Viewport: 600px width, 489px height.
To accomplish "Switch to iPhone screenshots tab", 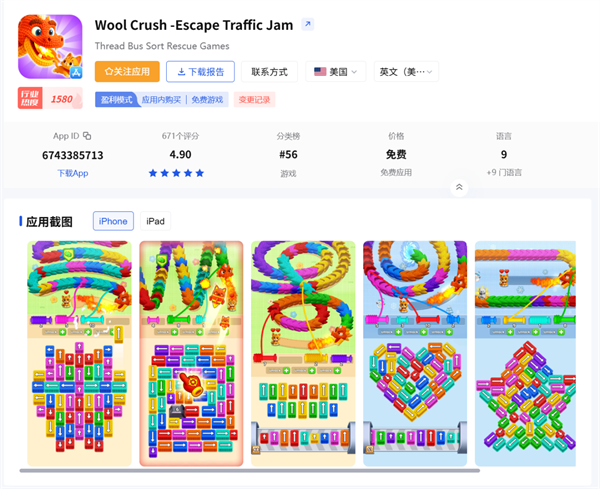I will coord(113,221).
